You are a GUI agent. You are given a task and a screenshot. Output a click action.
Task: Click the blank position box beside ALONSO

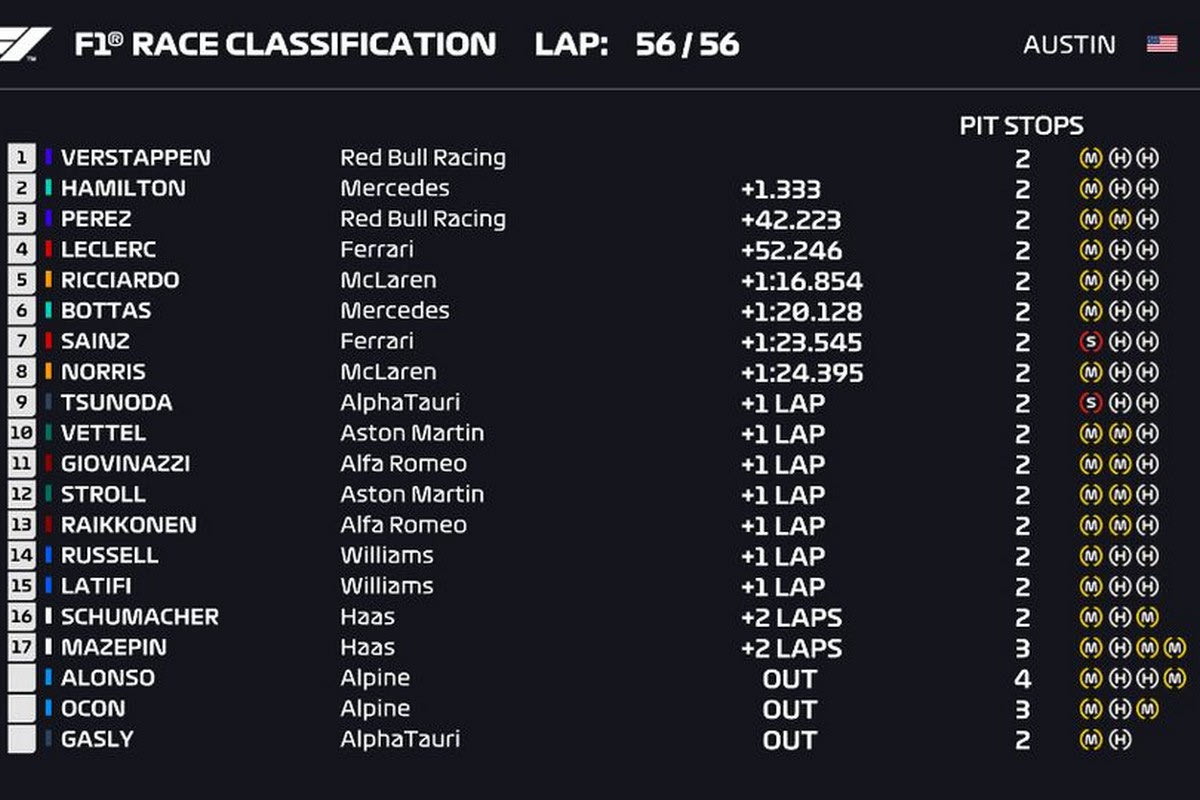click(x=21, y=679)
